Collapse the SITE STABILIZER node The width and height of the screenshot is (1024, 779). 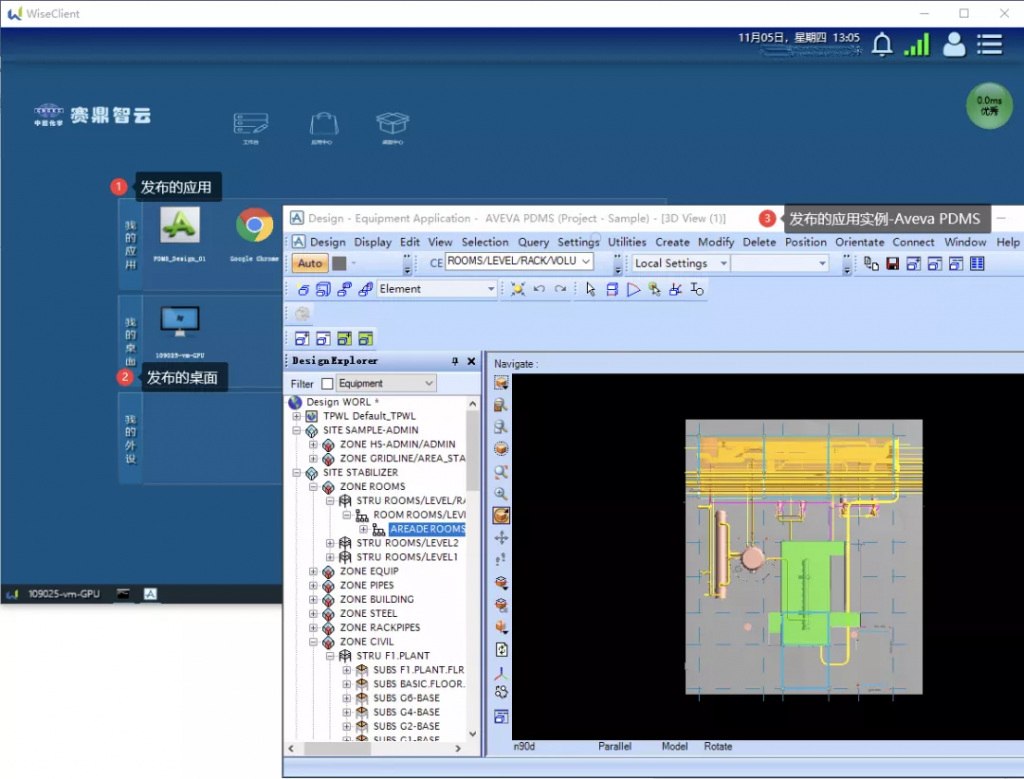click(x=296, y=473)
